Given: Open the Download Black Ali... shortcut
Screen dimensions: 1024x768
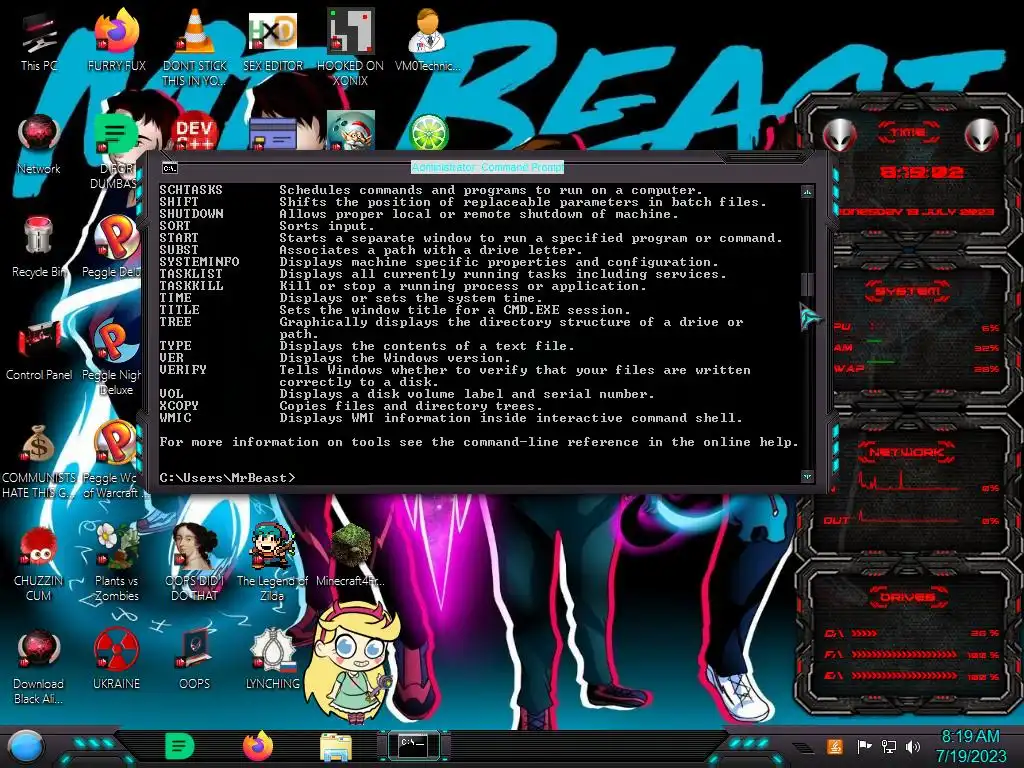Looking at the screenshot, I should 39,666.
